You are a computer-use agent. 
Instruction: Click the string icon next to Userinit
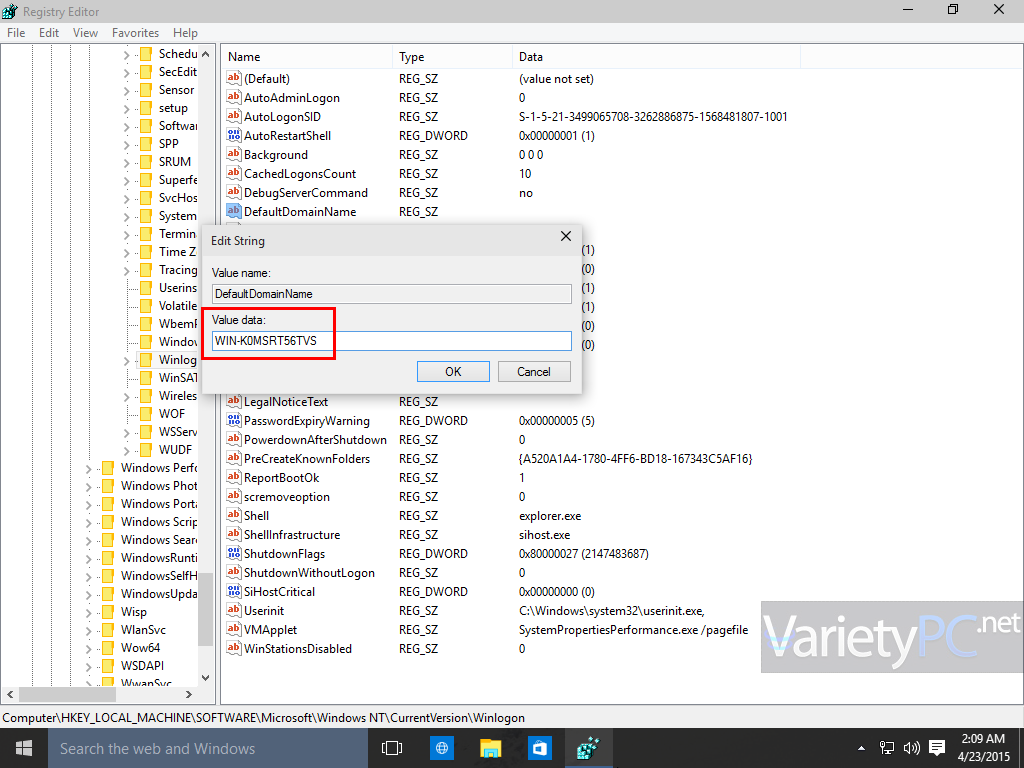[x=232, y=610]
